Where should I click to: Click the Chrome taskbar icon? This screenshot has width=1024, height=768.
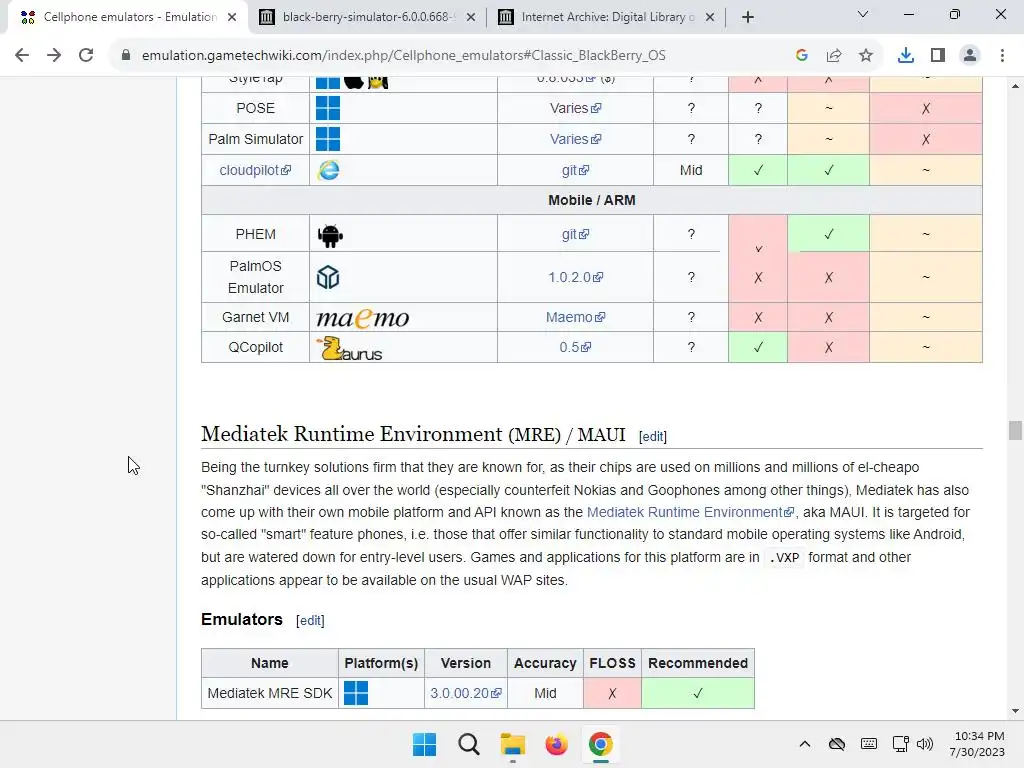click(x=601, y=744)
